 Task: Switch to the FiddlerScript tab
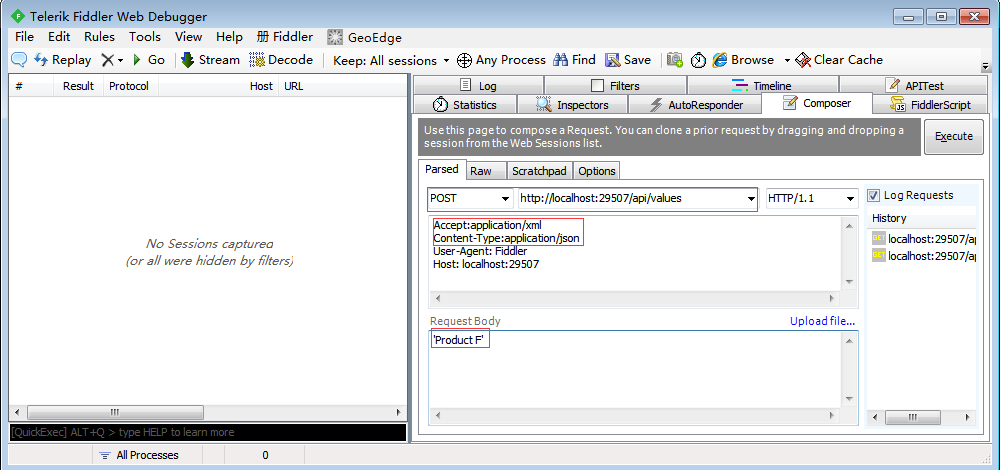point(930,105)
